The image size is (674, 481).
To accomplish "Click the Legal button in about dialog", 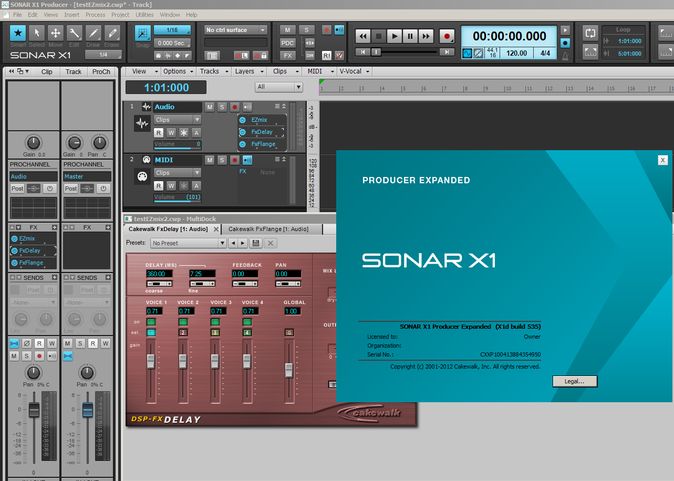I will (x=574, y=381).
